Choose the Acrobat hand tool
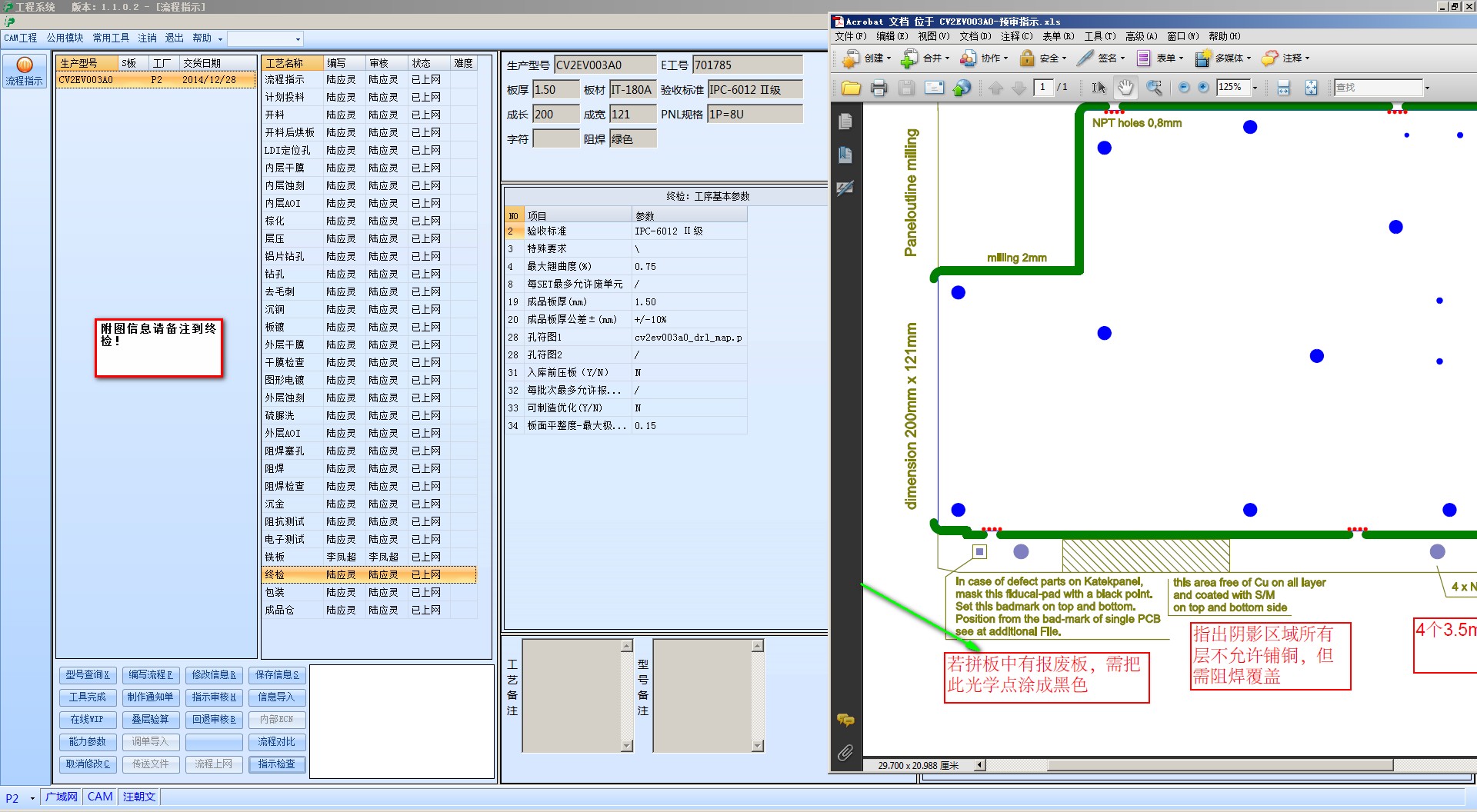 (x=1125, y=88)
